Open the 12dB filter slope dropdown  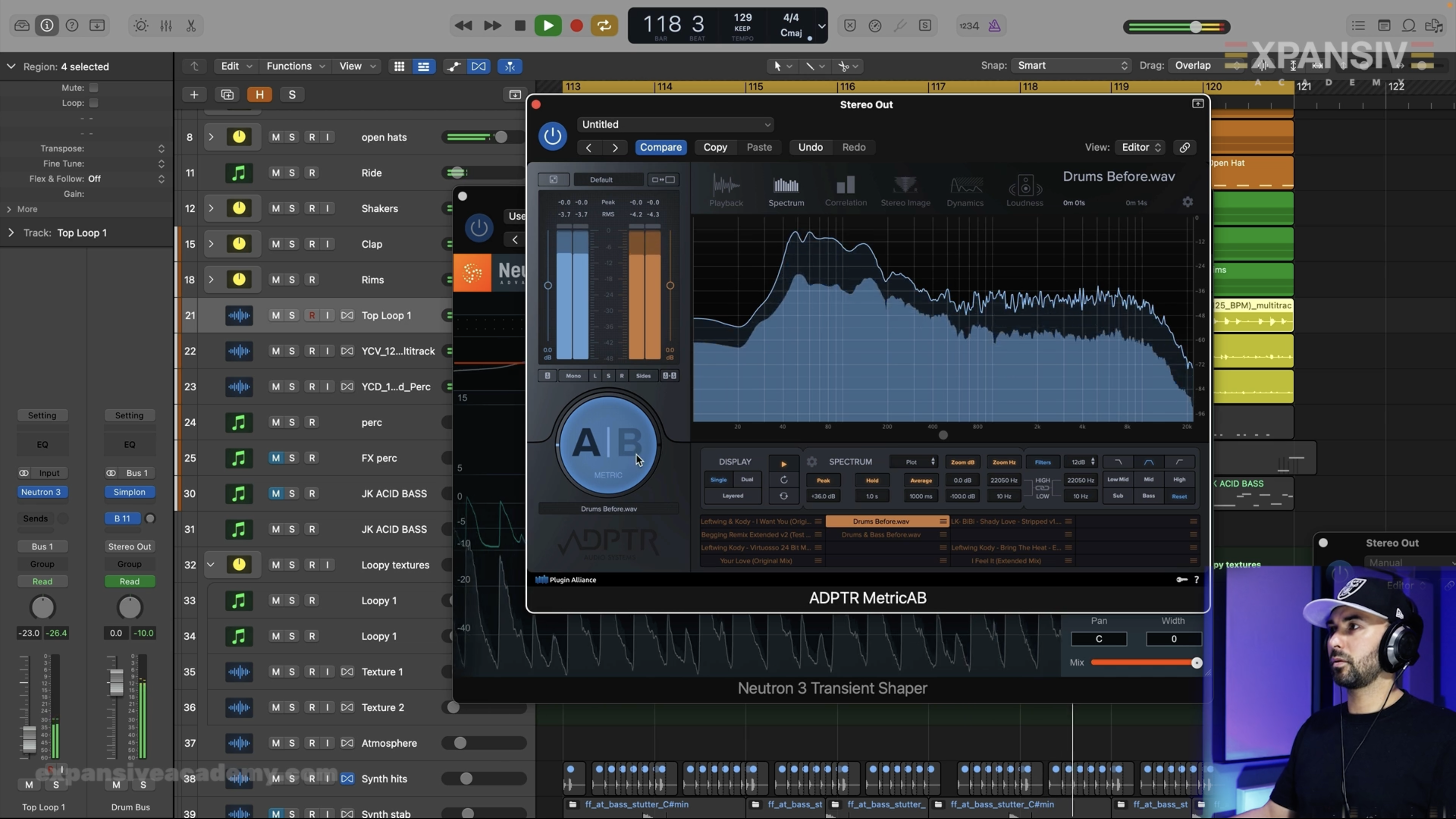(x=1081, y=462)
